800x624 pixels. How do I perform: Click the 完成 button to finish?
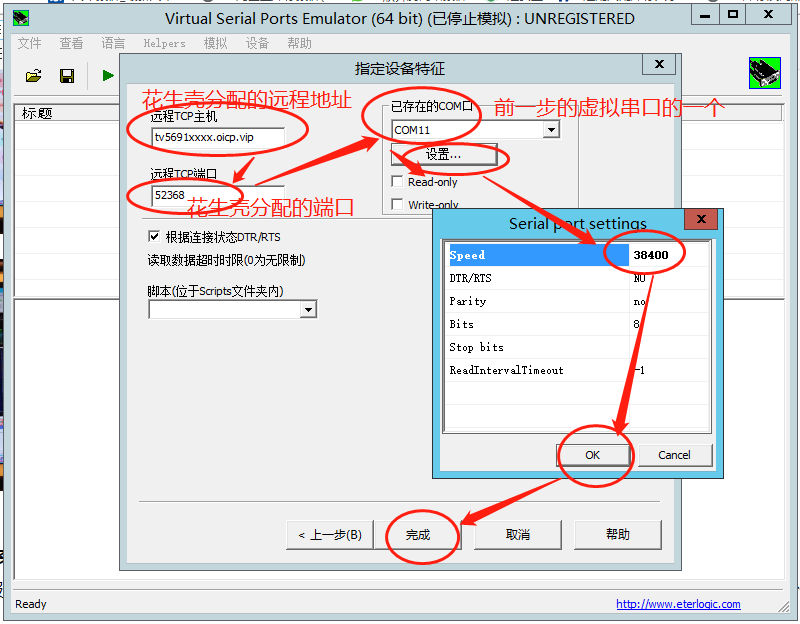(418, 535)
